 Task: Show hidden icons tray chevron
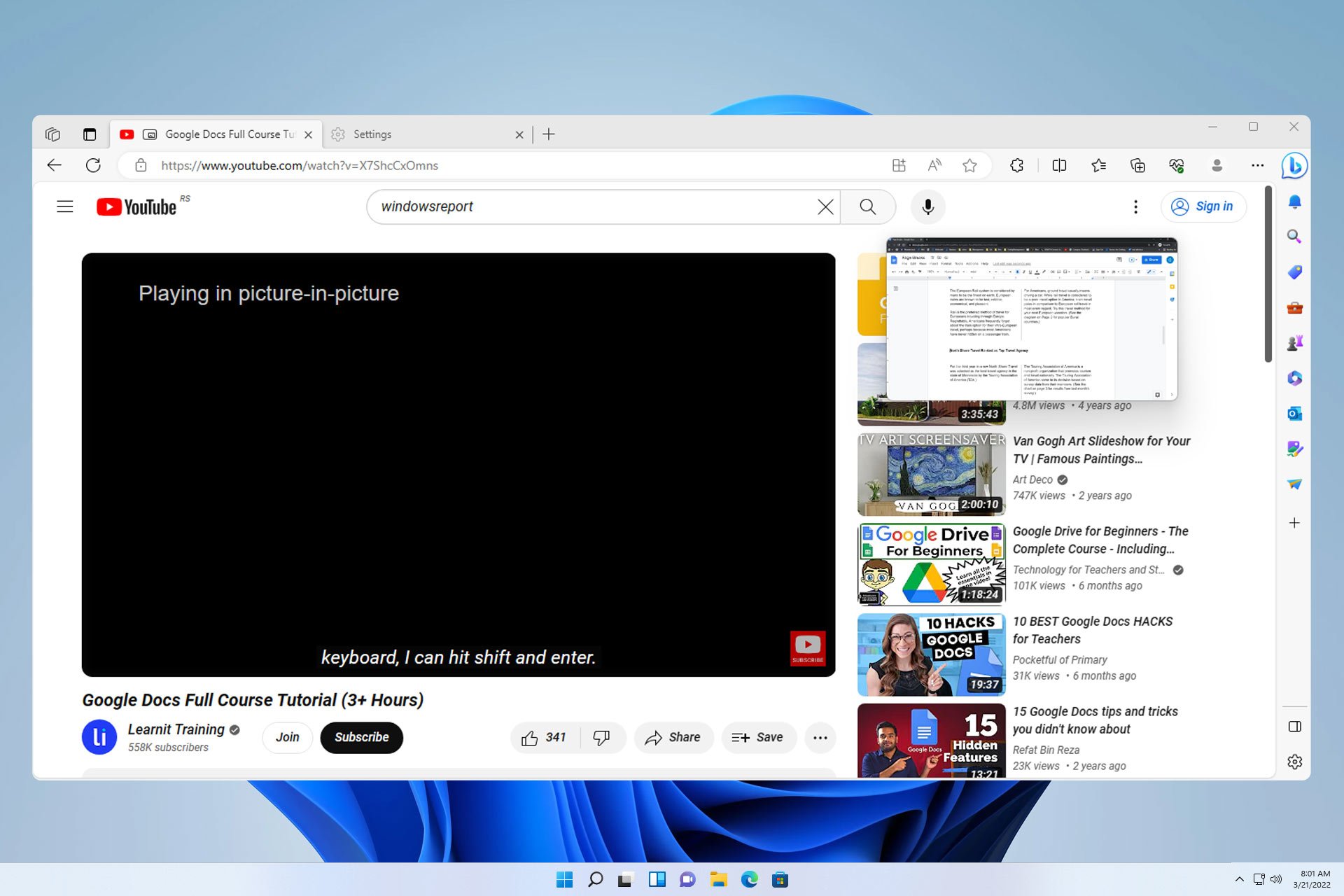(x=1240, y=879)
